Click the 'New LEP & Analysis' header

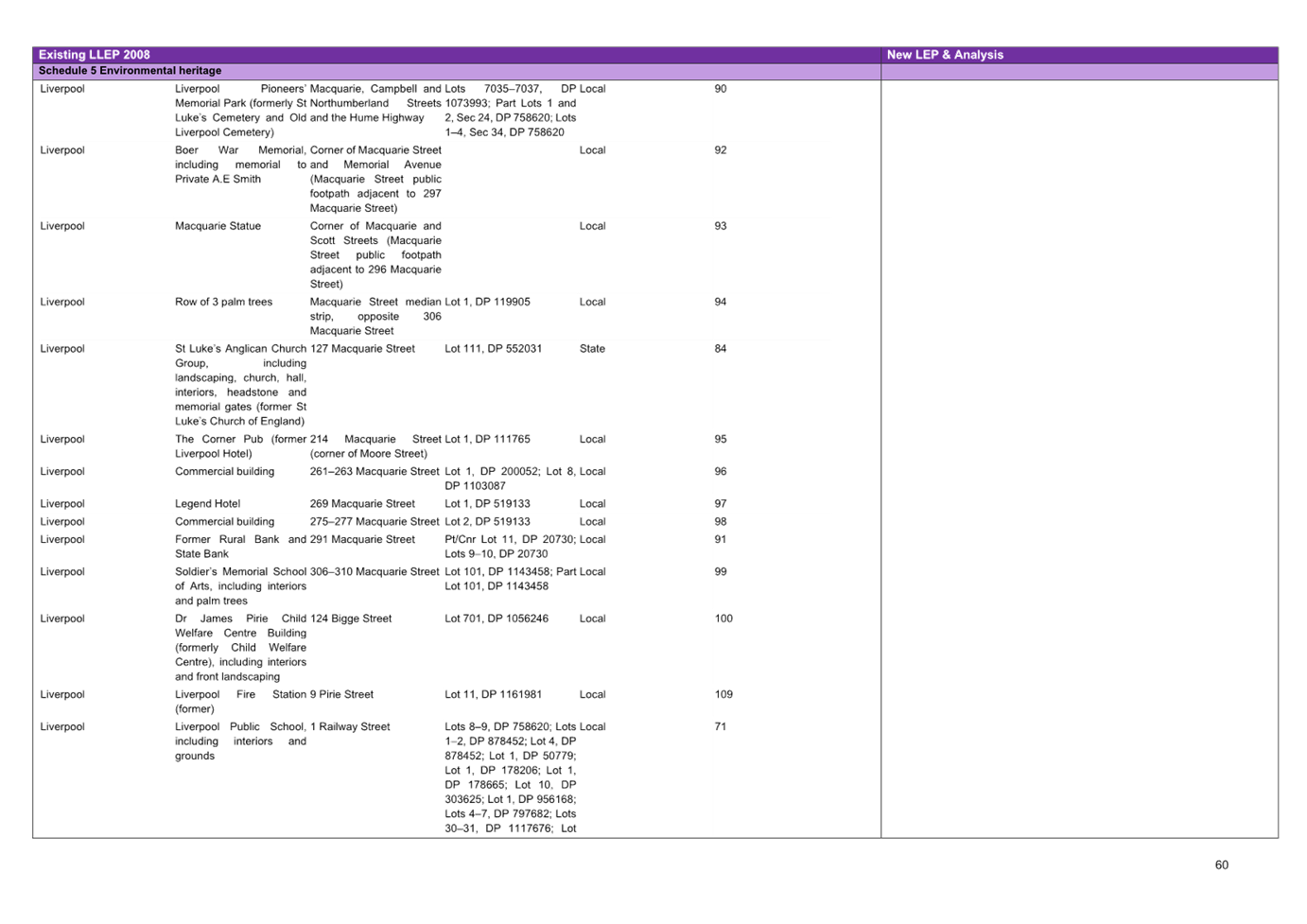coord(944,55)
